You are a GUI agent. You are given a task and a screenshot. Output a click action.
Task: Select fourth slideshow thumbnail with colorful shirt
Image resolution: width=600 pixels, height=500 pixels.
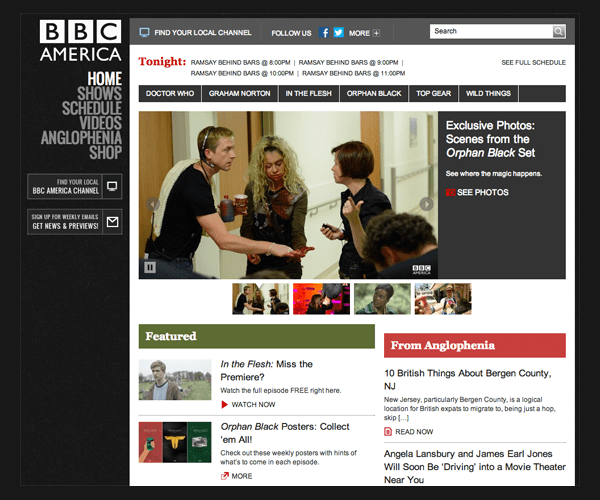(443, 299)
